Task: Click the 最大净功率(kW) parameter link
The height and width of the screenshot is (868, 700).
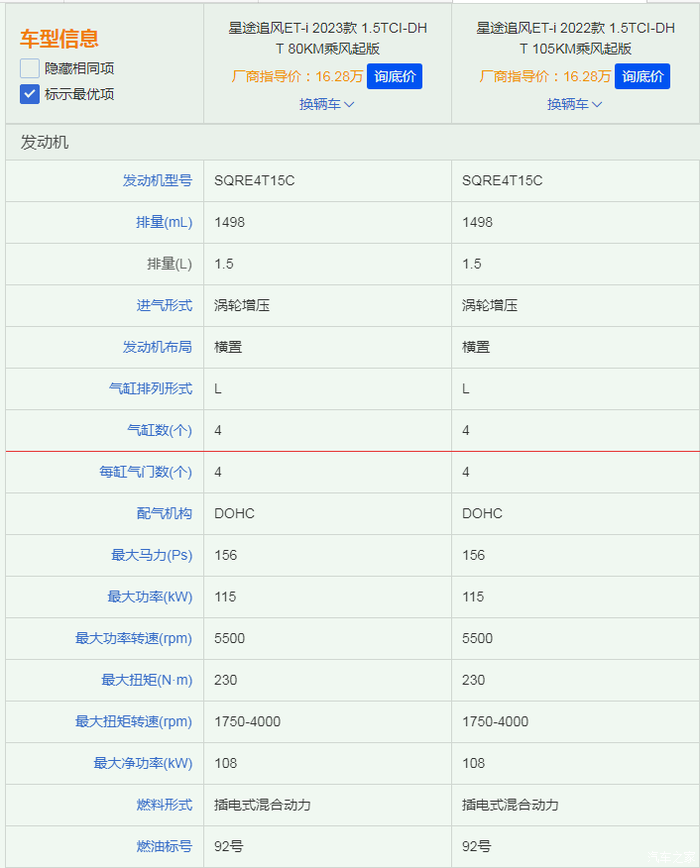Action: pos(143,763)
